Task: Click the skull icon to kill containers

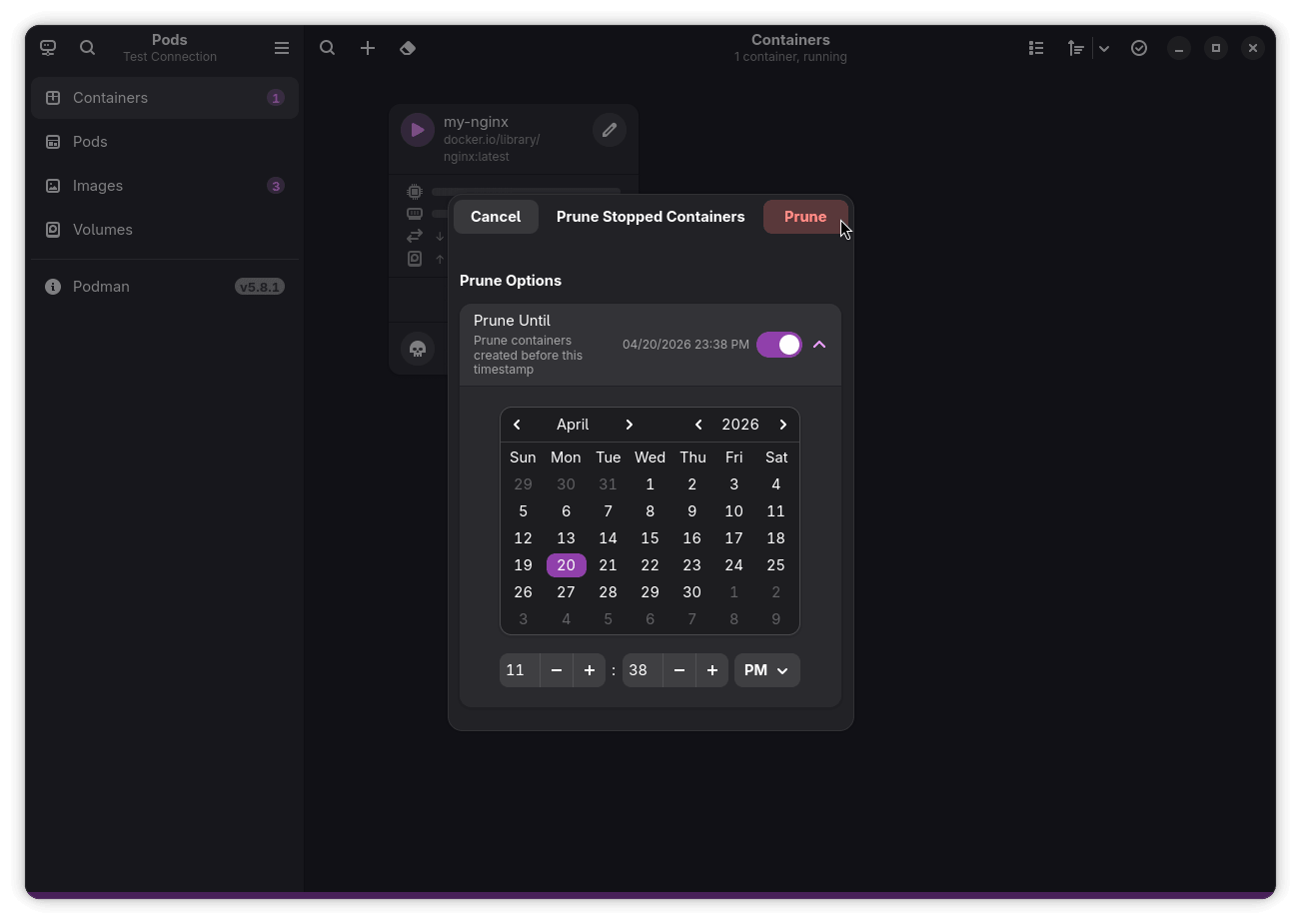Action: (x=417, y=349)
